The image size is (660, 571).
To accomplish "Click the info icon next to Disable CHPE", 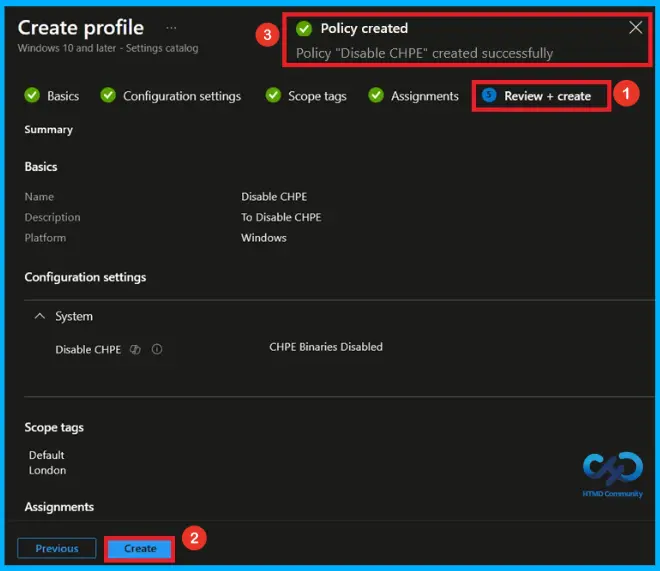I will click(157, 349).
